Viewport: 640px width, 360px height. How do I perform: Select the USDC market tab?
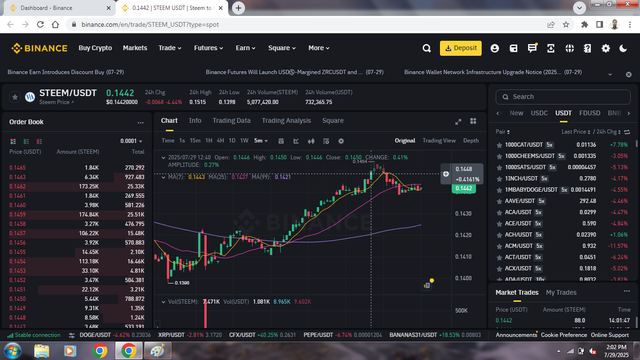539,113
